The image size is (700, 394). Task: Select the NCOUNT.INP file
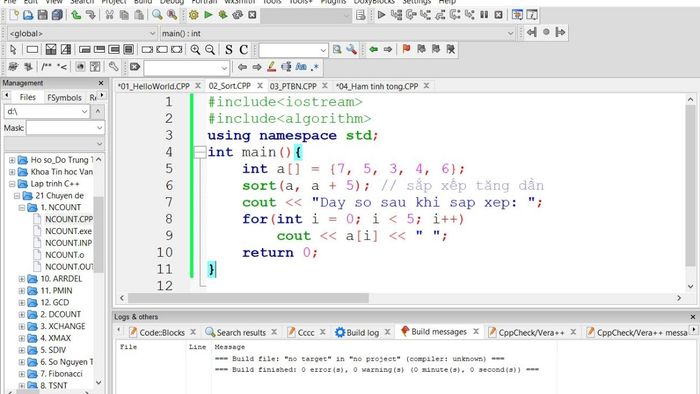click(x=68, y=243)
